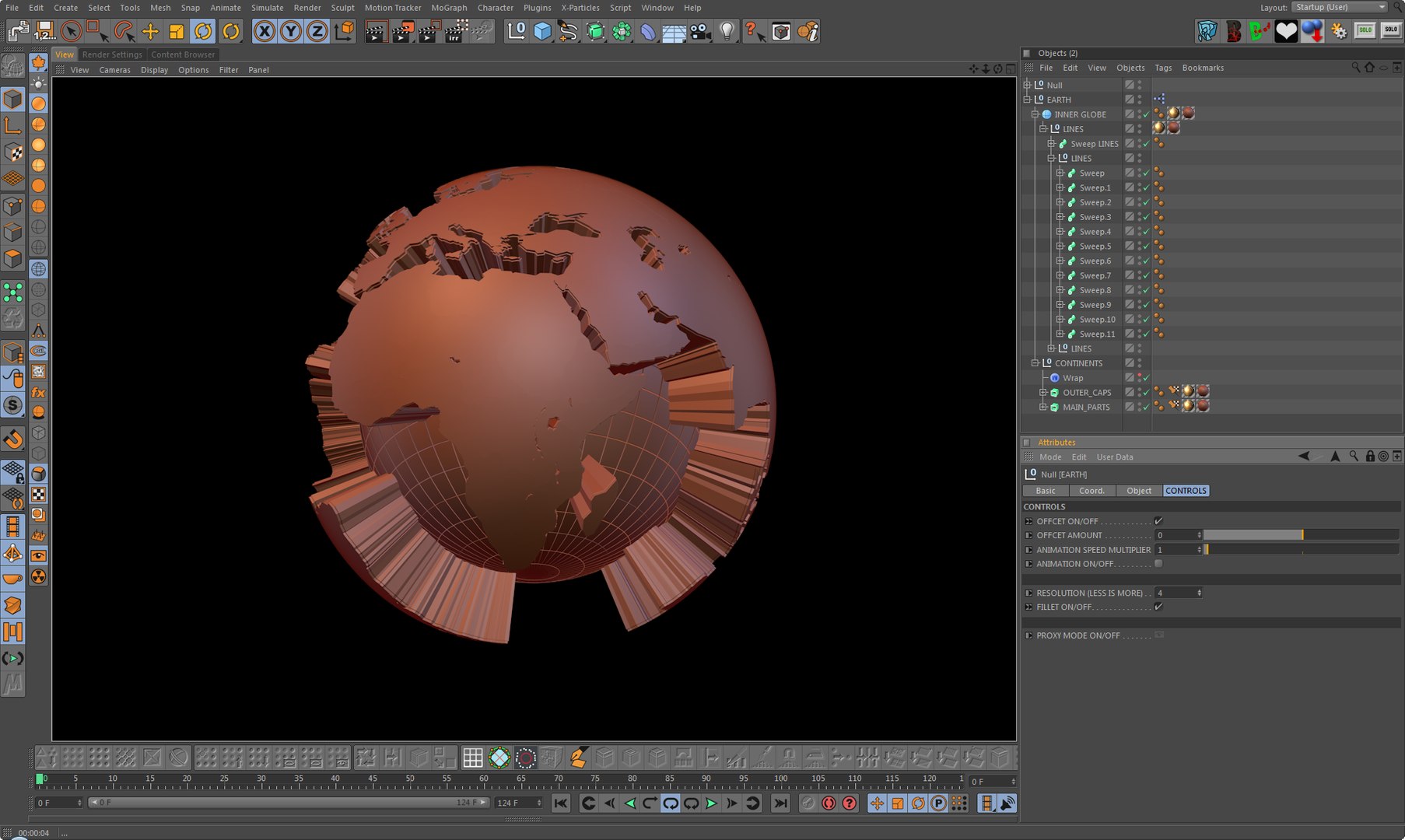Select the Model mode cube icon
Image resolution: width=1405 pixels, height=840 pixels.
12,99
